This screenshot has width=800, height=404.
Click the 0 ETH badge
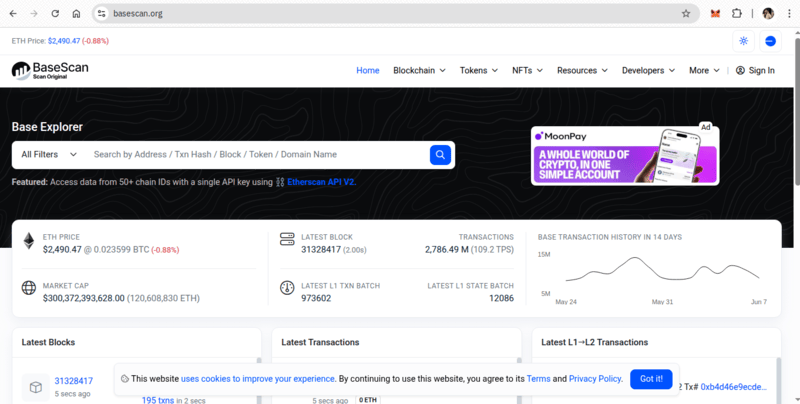[368, 400]
